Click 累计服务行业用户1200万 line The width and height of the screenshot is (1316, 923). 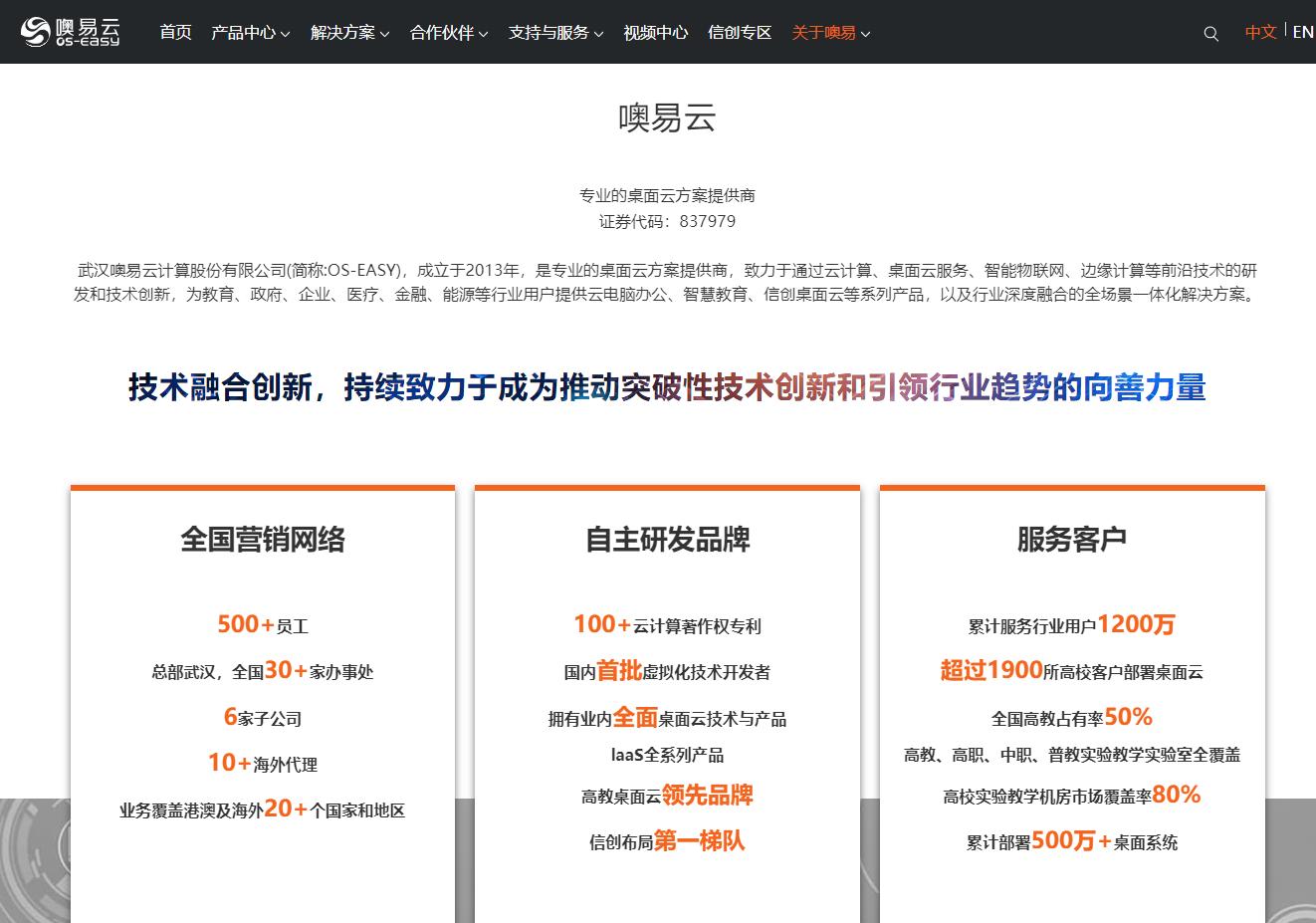pos(1072,624)
